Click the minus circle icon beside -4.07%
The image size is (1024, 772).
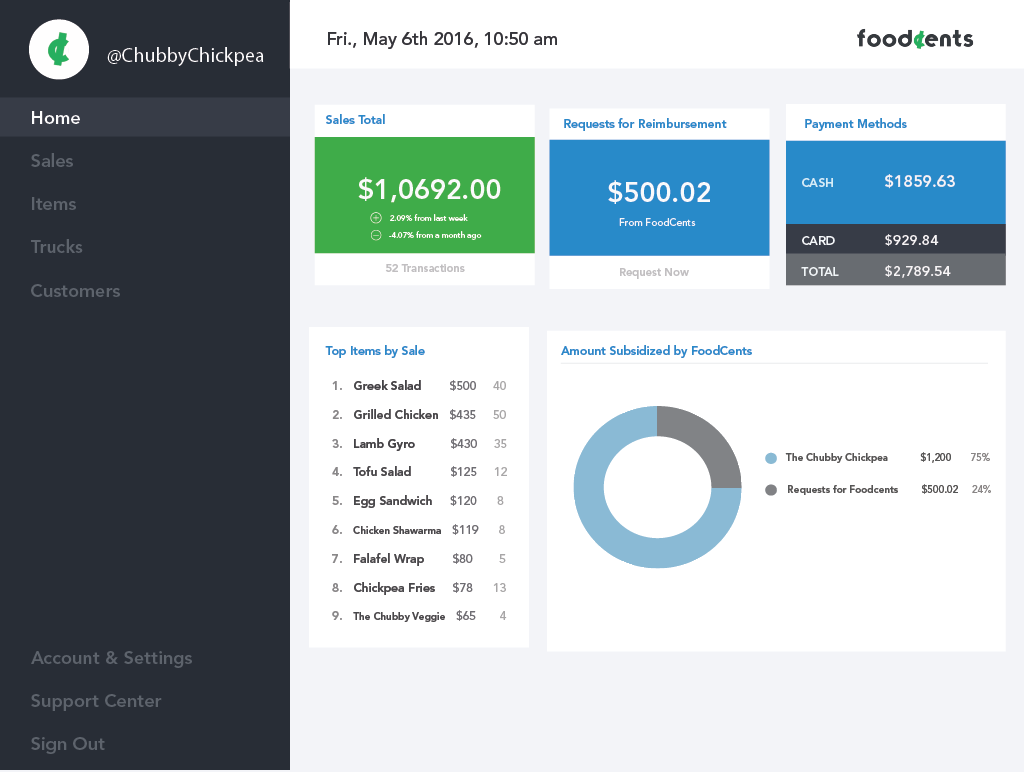[376, 235]
